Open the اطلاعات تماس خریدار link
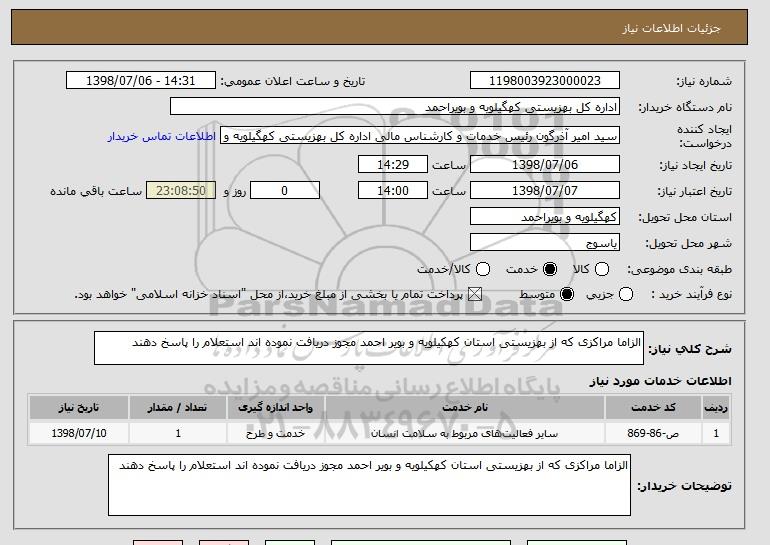The width and height of the screenshot is (770, 545). [x=162, y=136]
